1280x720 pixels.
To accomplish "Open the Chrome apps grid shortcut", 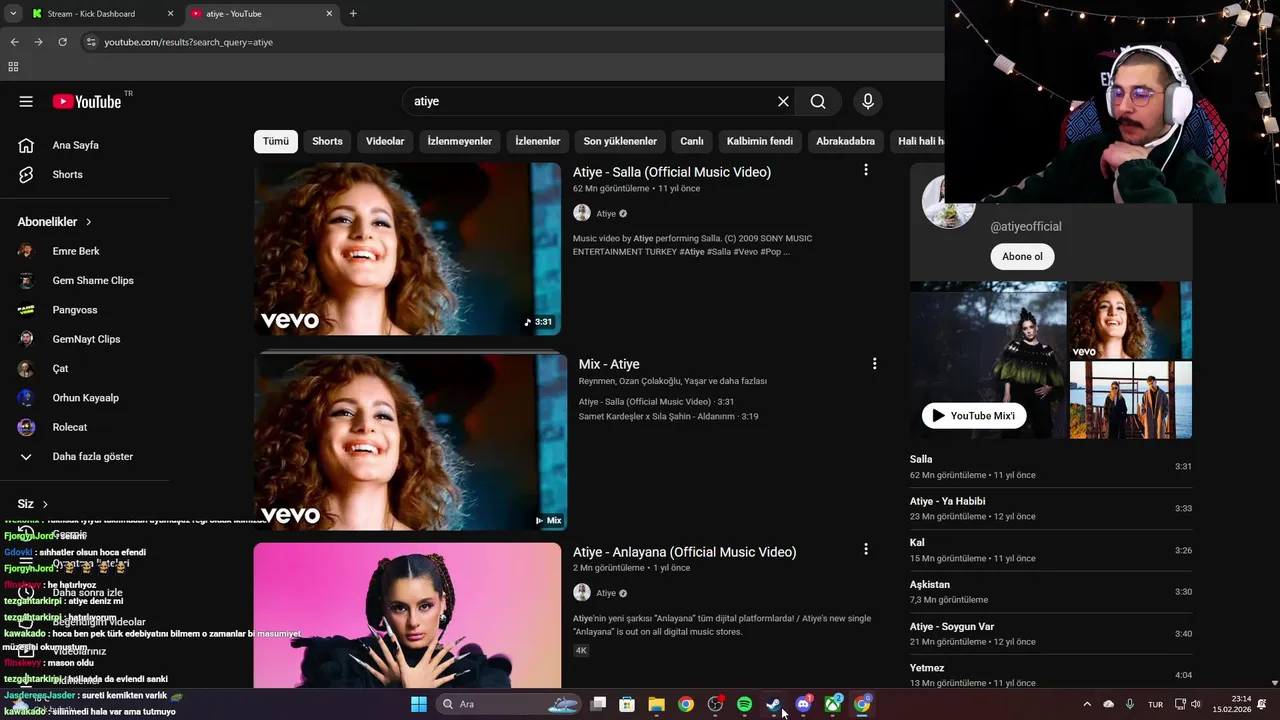I will coord(13,67).
